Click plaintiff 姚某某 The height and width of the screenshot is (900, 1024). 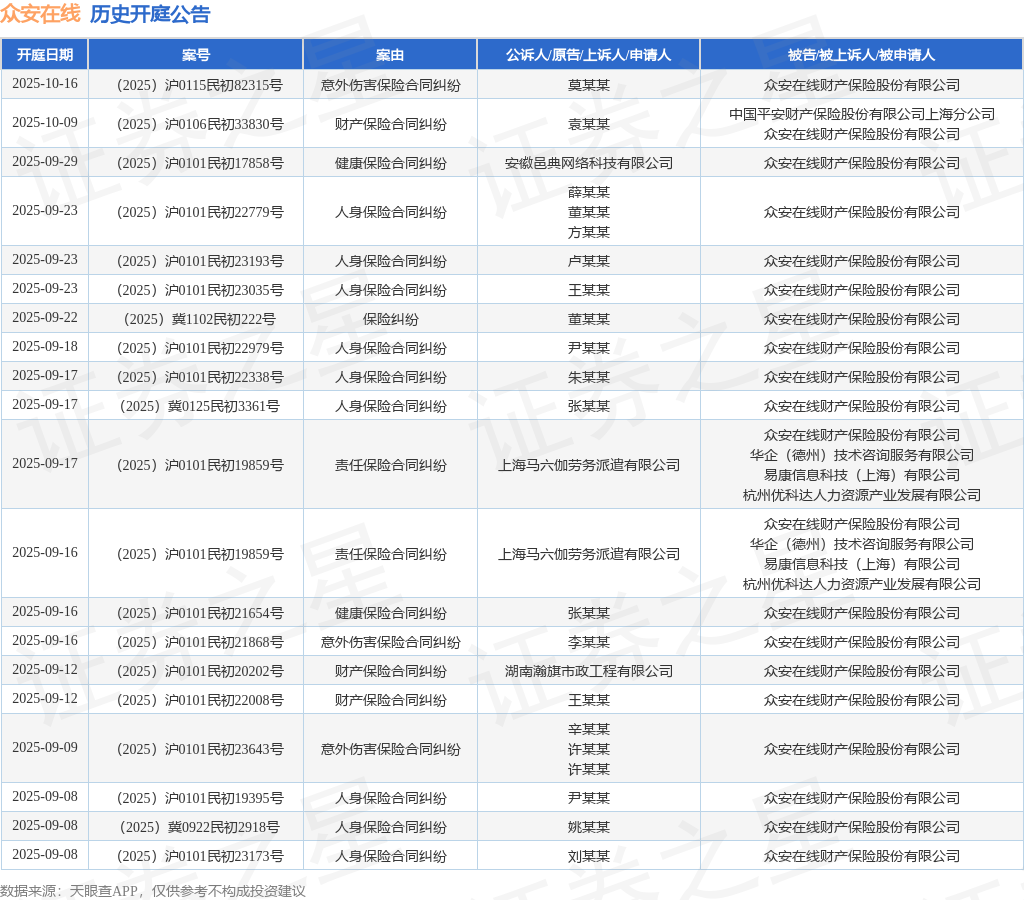(x=588, y=828)
